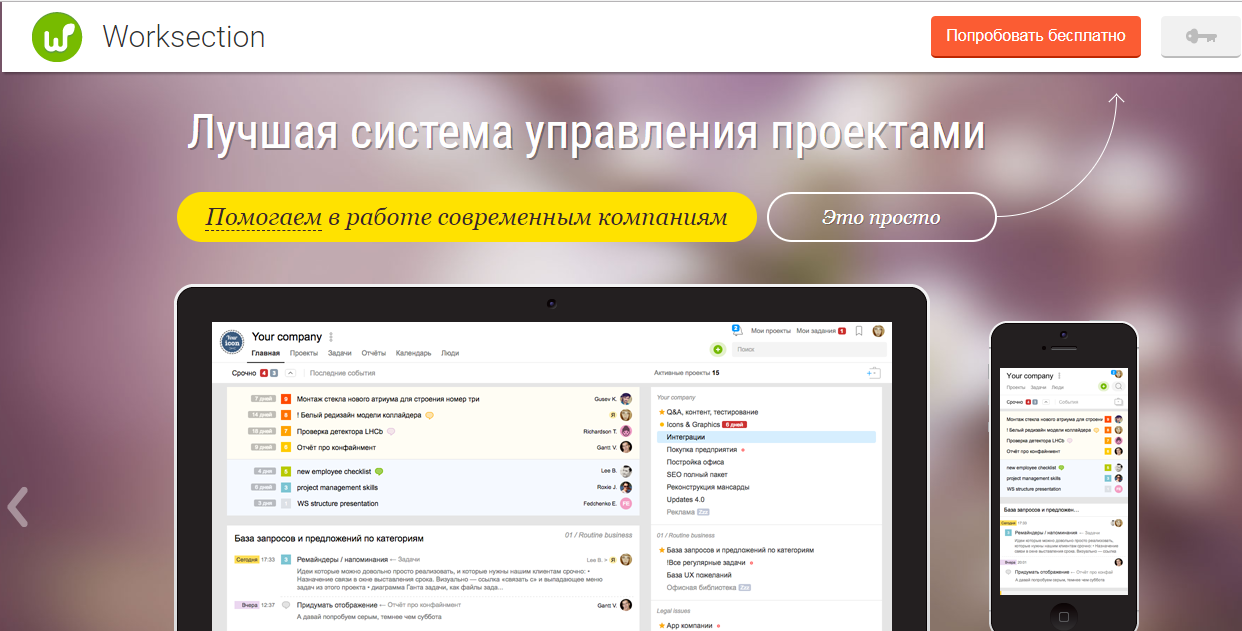Click the Worksection logo icon
Viewport: 1242px width, 631px height.
[x=55, y=36]
